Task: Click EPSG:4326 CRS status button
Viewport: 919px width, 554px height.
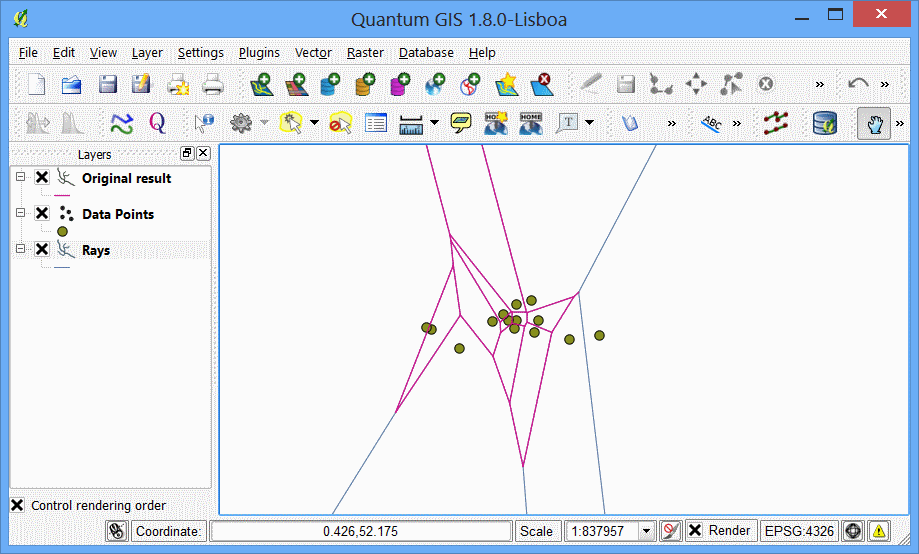Action: [x=799, y=531]
